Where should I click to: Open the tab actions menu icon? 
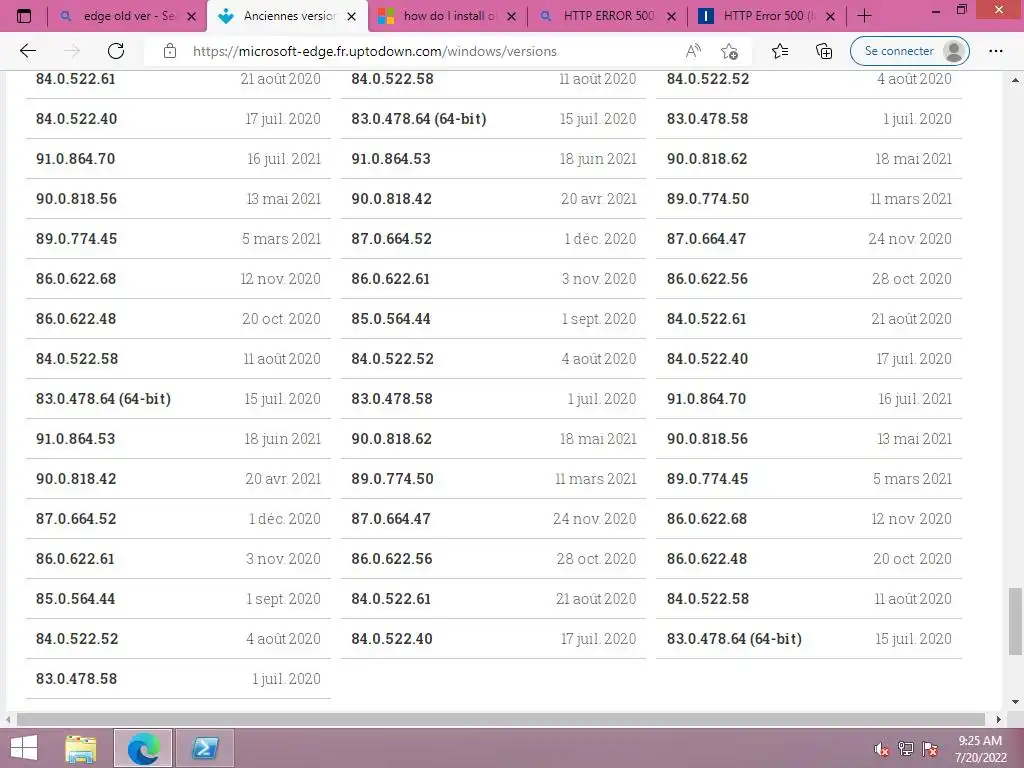point(24,16)
